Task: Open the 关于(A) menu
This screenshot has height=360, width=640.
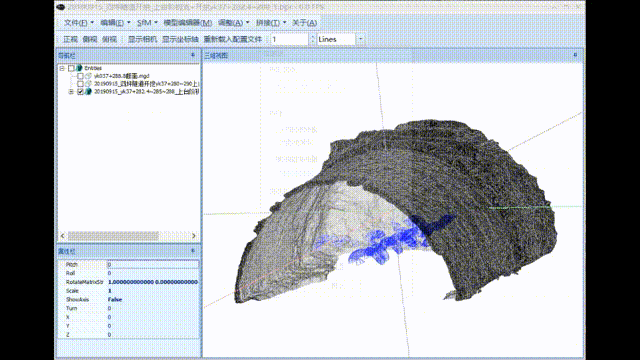Action: coord(304,23)
